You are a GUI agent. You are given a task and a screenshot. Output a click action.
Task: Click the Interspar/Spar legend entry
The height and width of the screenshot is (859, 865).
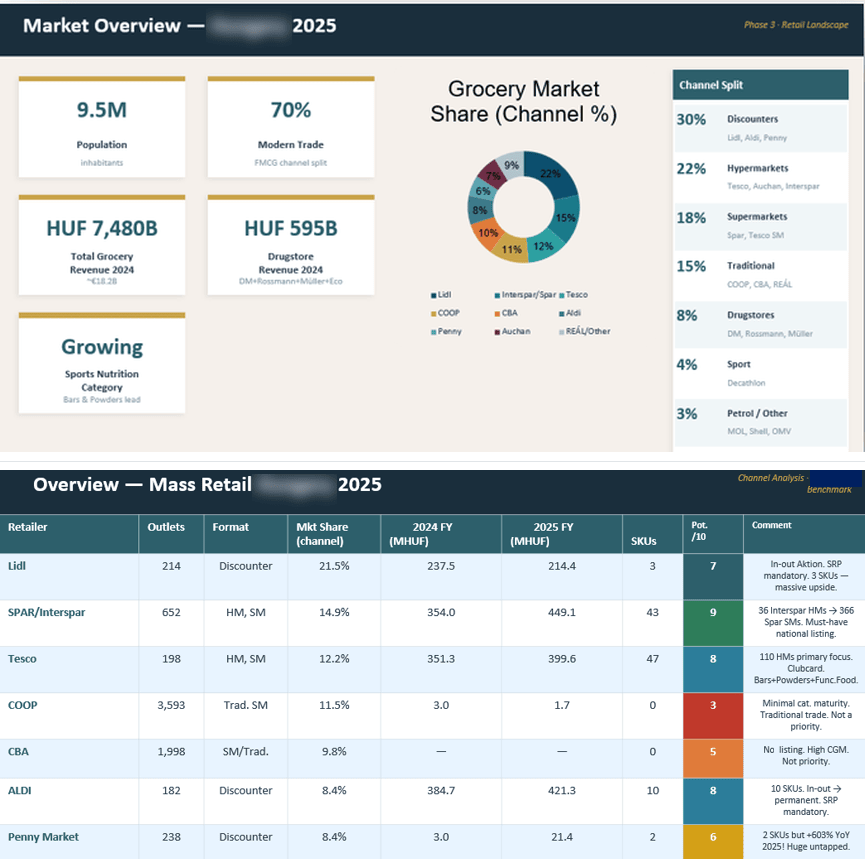(x=526, y=295)
